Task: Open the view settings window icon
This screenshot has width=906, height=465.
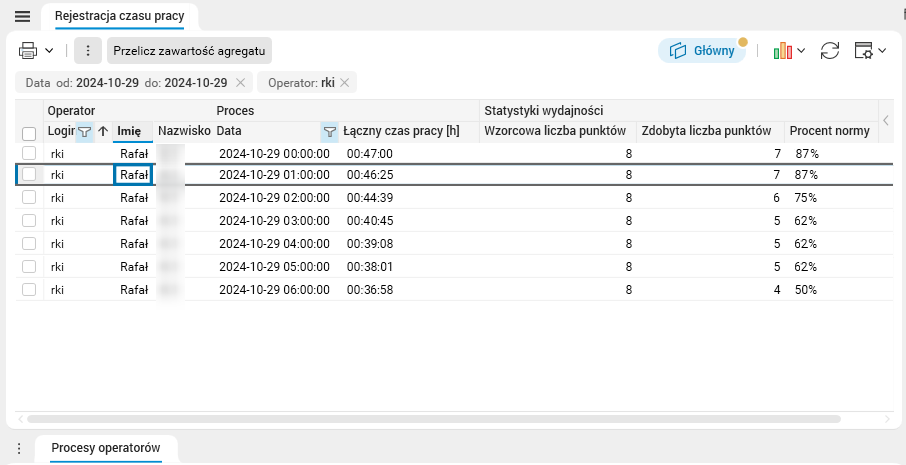Action: click(x=863, y=51)
